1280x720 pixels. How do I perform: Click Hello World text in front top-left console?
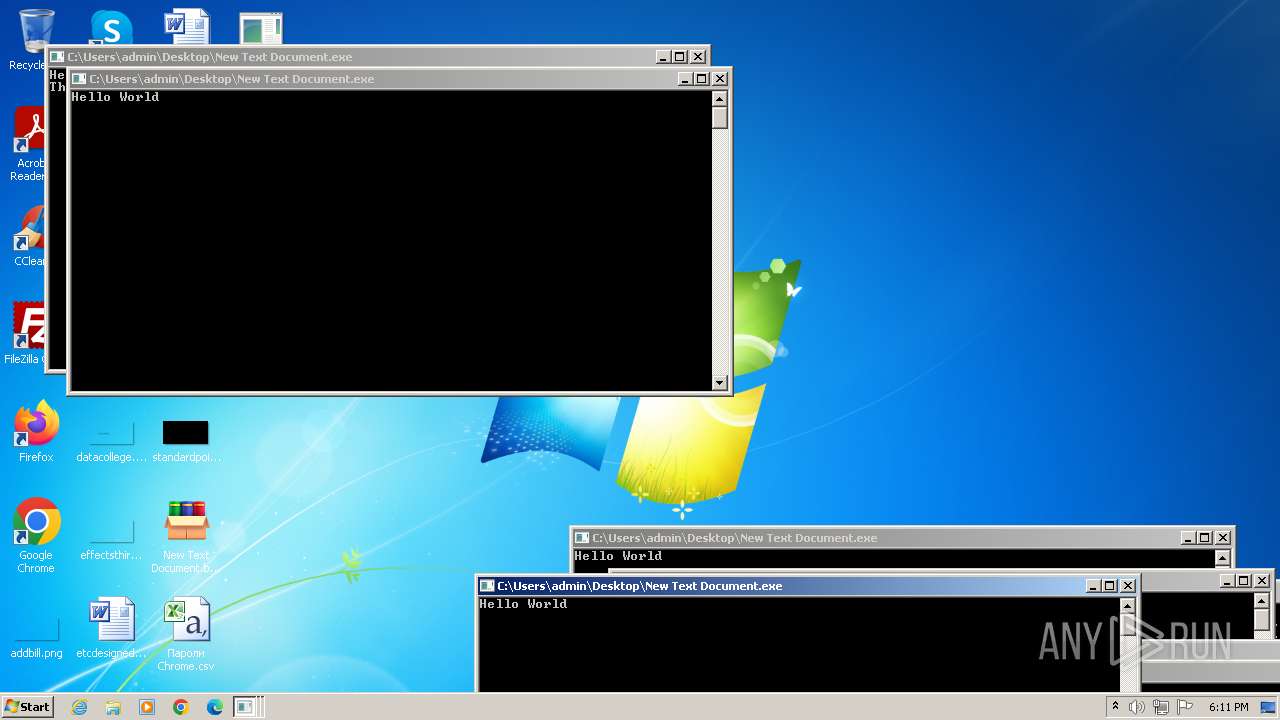coord(115,97)
